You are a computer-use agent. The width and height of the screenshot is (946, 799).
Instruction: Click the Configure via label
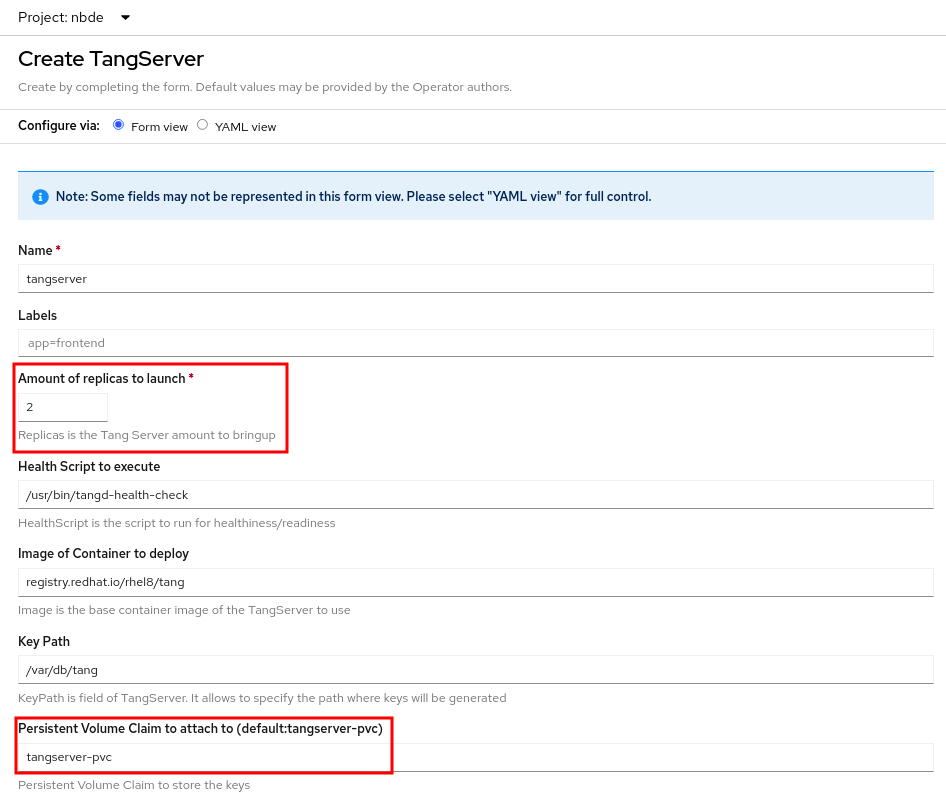[56, 126]
